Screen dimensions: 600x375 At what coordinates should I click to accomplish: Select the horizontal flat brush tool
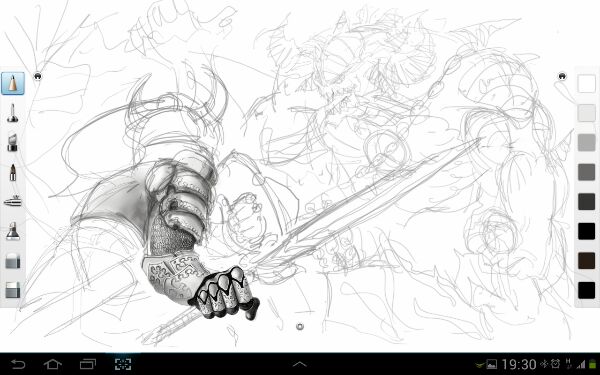point(13,201)
